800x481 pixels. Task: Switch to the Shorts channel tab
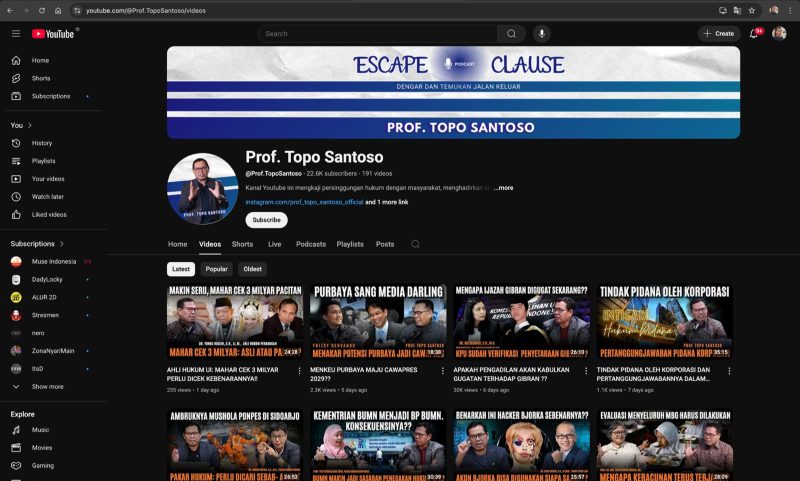coord(242,244)
